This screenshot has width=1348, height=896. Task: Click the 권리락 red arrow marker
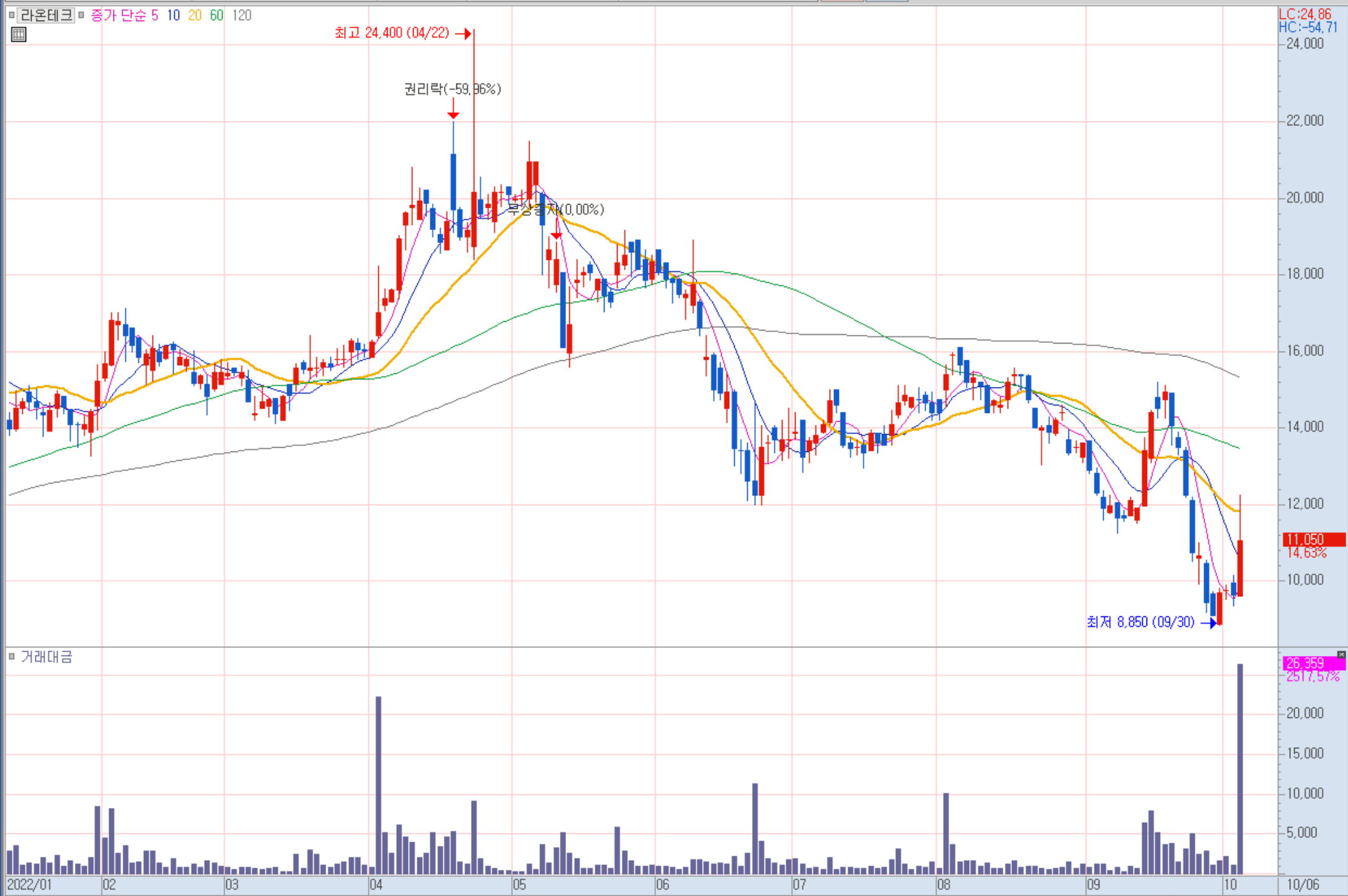(453, 114)
